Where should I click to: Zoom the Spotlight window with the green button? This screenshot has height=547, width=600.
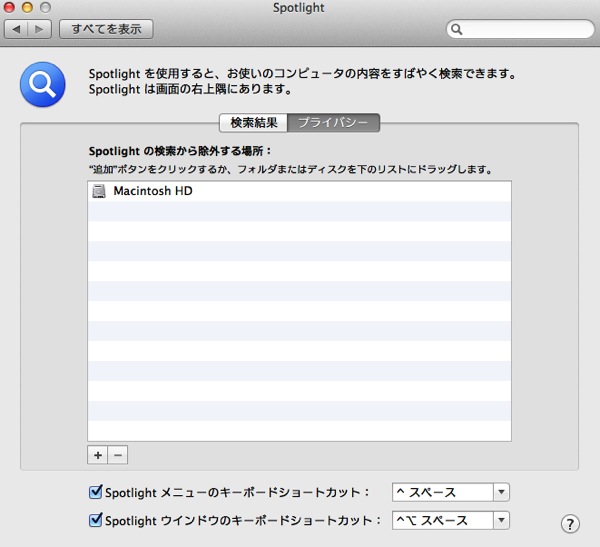[46, 8]
